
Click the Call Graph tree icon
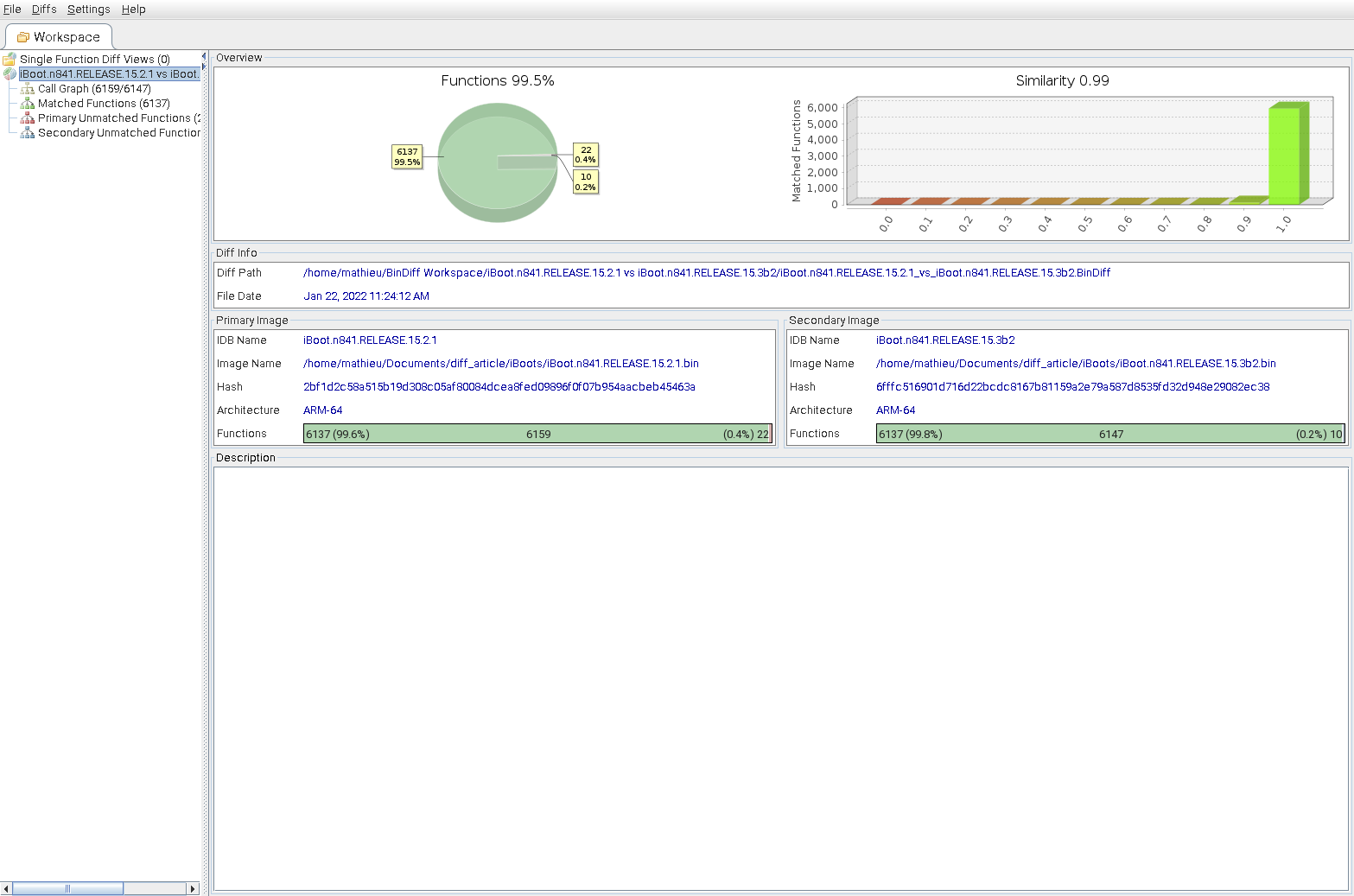[x=28, y=89]
